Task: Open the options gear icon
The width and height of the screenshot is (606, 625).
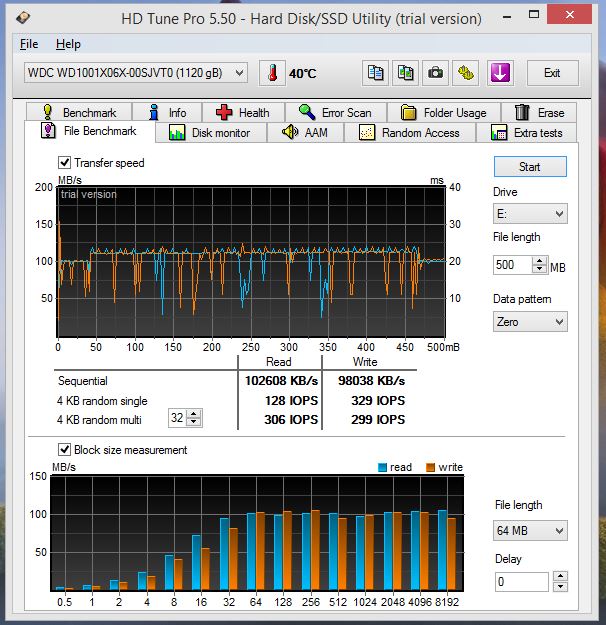Action: [466, 73]
